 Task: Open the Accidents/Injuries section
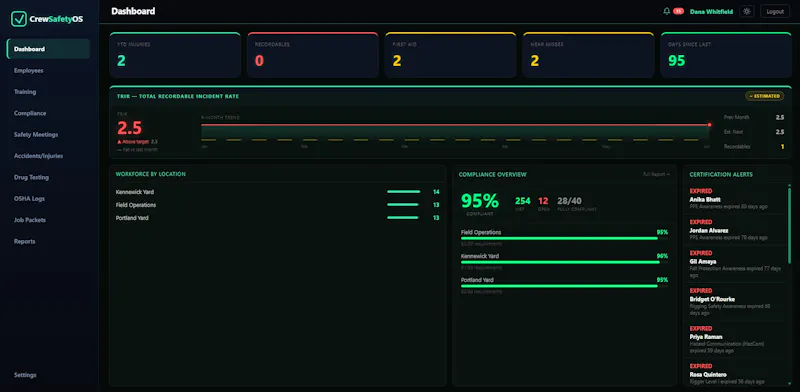(48, 156)
